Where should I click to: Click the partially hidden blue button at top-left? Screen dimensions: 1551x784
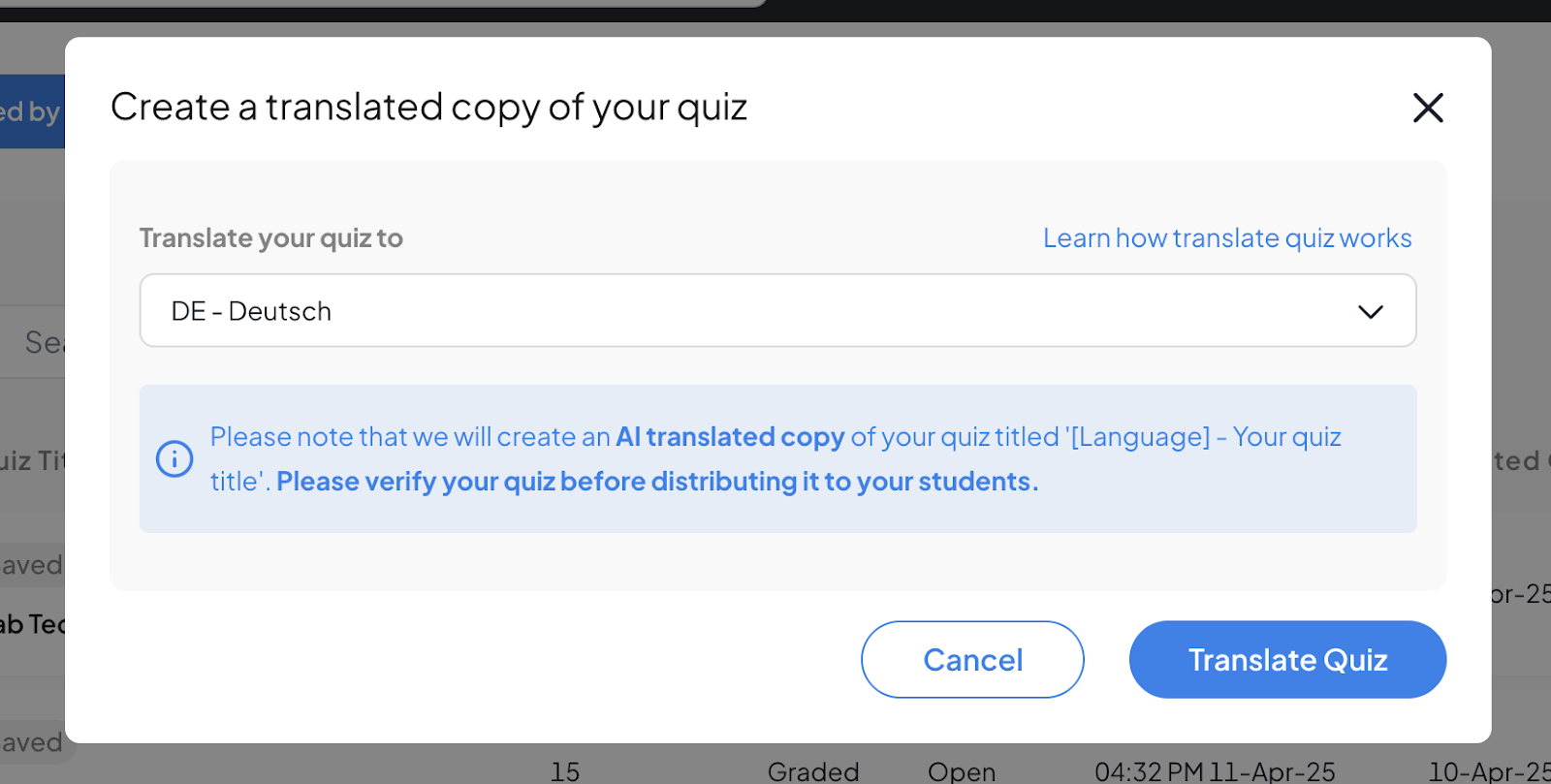[31, 112]
